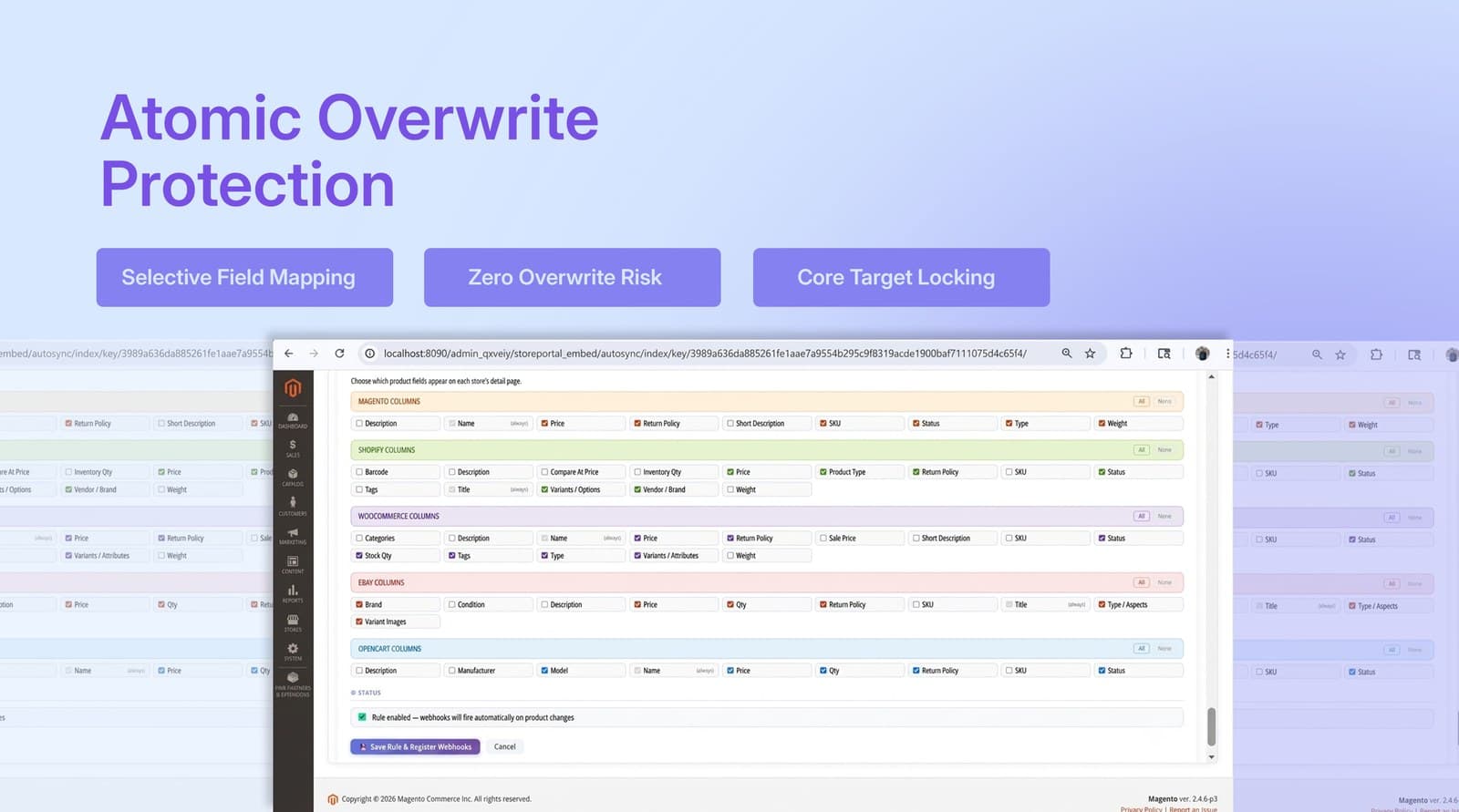Select All for OpenCart Columns
The height and width of the screenshot is (812, 1459).
(x=1141, y=649)
